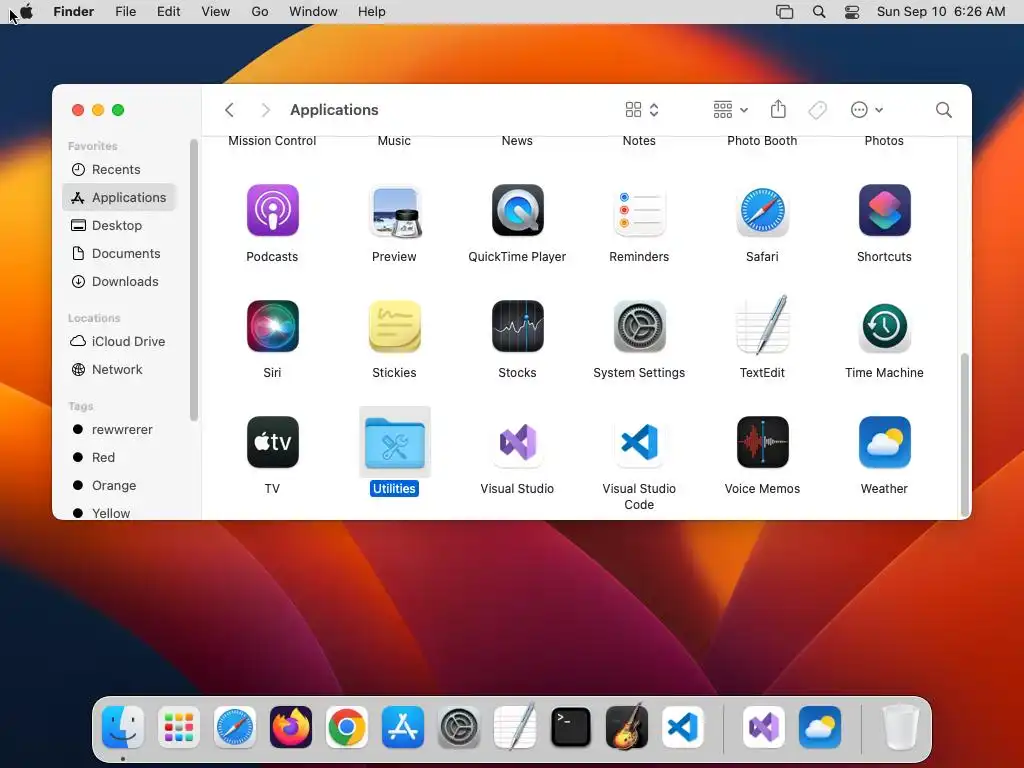The image size is (1024, 768).
Task: Select TextEdit icon in Finder window
Action: (x=762, y=326)
